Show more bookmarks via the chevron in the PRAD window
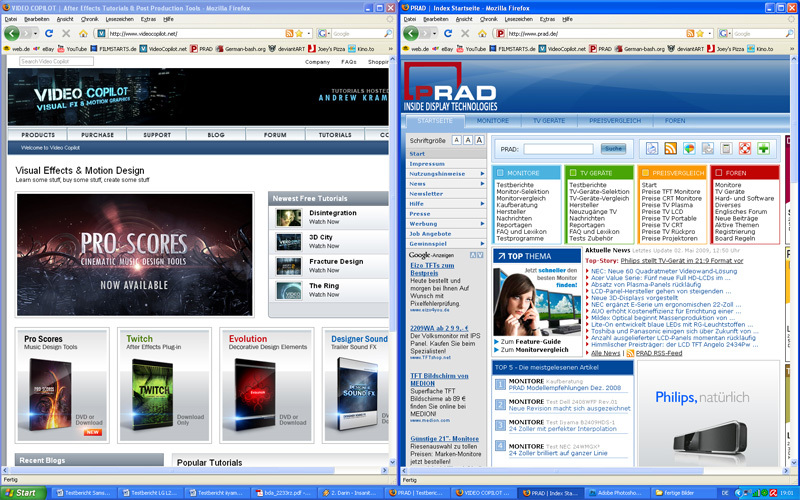 click(x=790, y=49)
